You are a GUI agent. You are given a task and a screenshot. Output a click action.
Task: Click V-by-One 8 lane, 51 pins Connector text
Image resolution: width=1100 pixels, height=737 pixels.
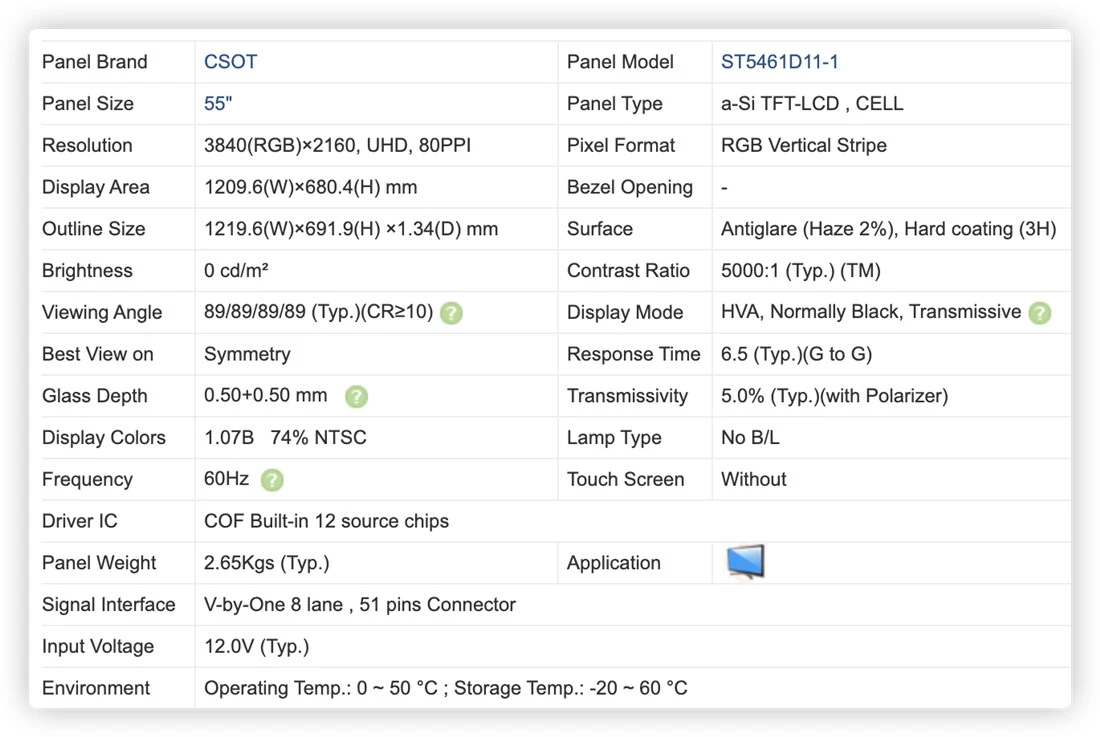[360, 604]
